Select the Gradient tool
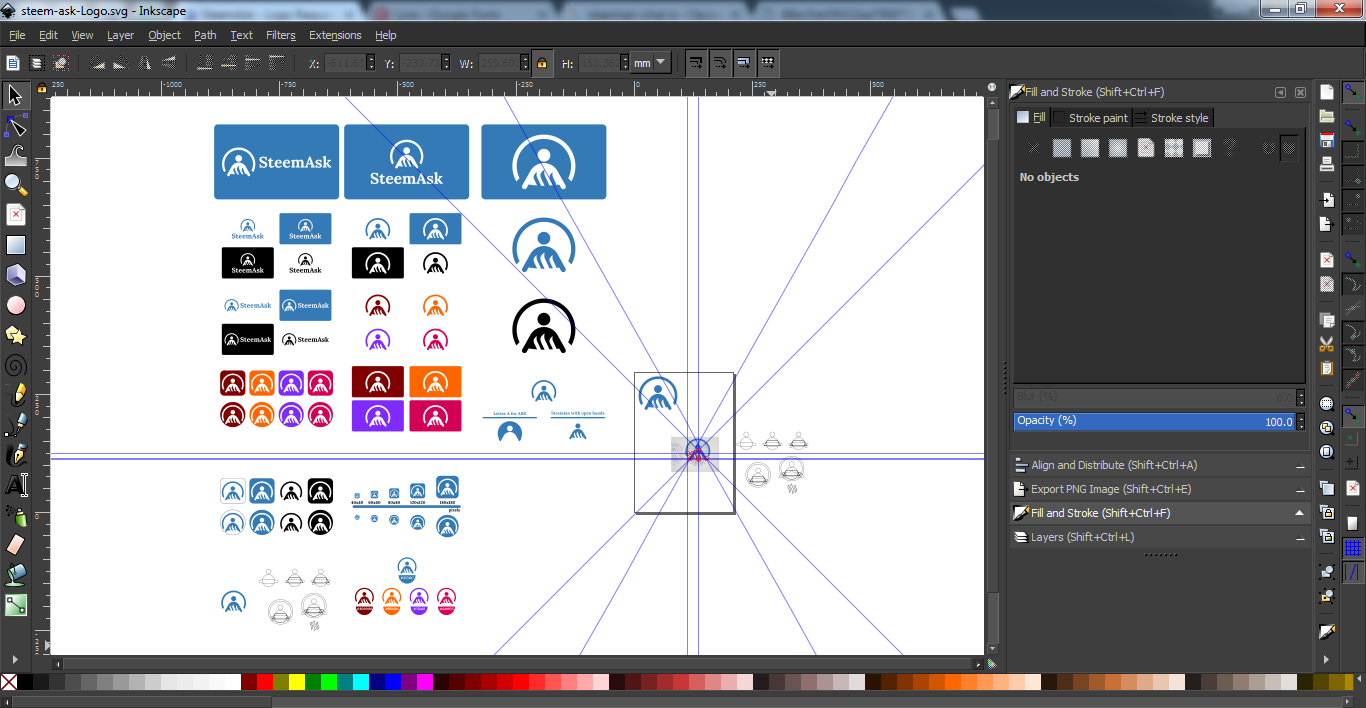 click(x=15, y=605)
